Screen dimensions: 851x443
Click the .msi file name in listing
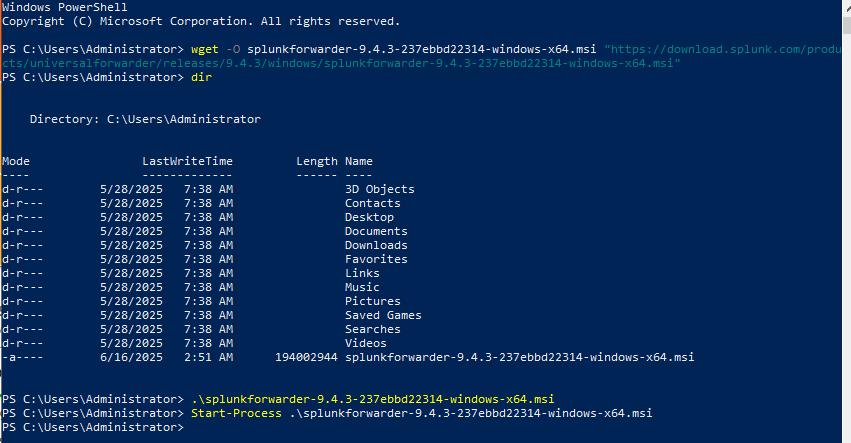[x=520, y=357]
